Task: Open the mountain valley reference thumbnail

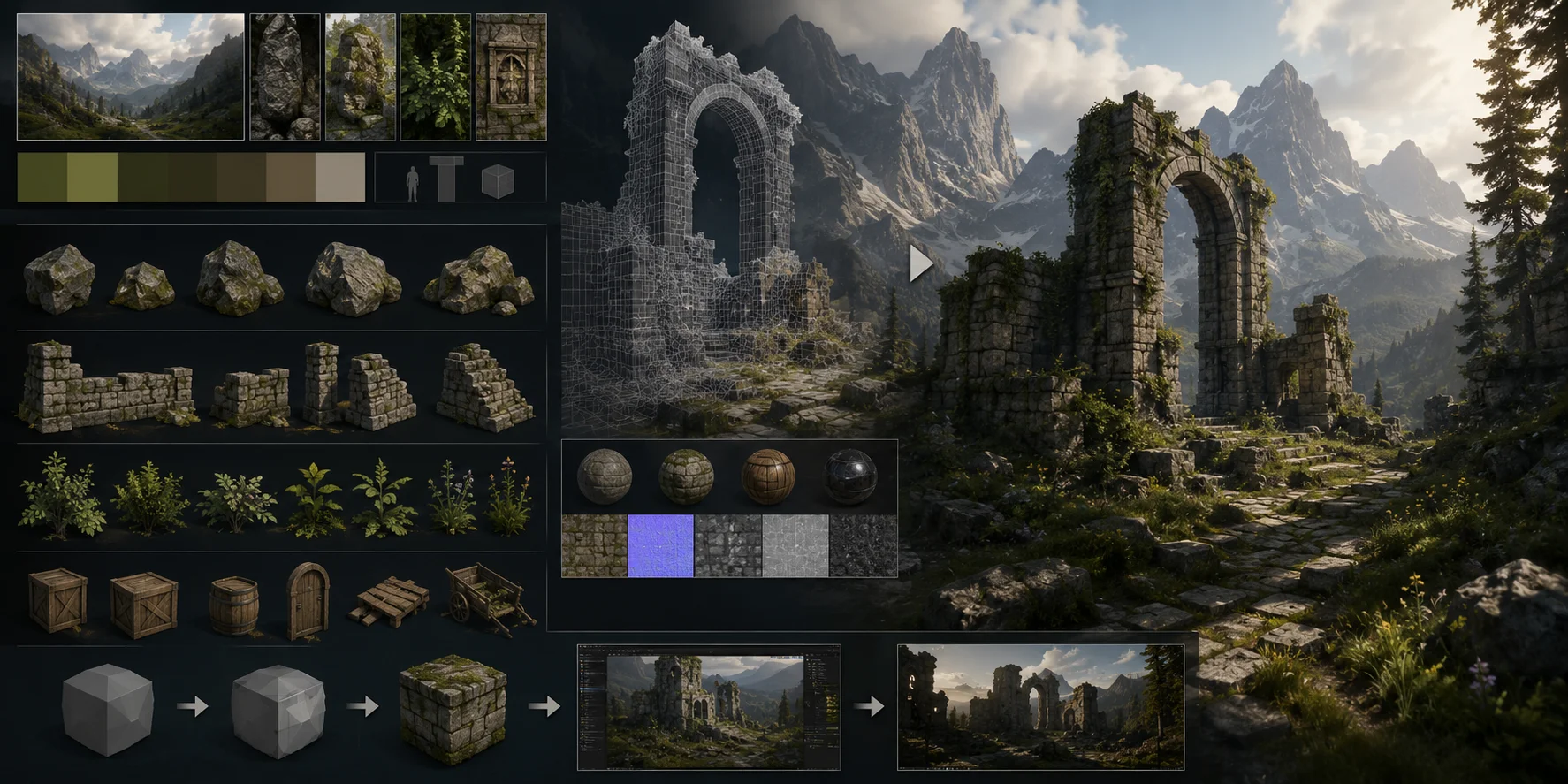Action: pos(131,76)
